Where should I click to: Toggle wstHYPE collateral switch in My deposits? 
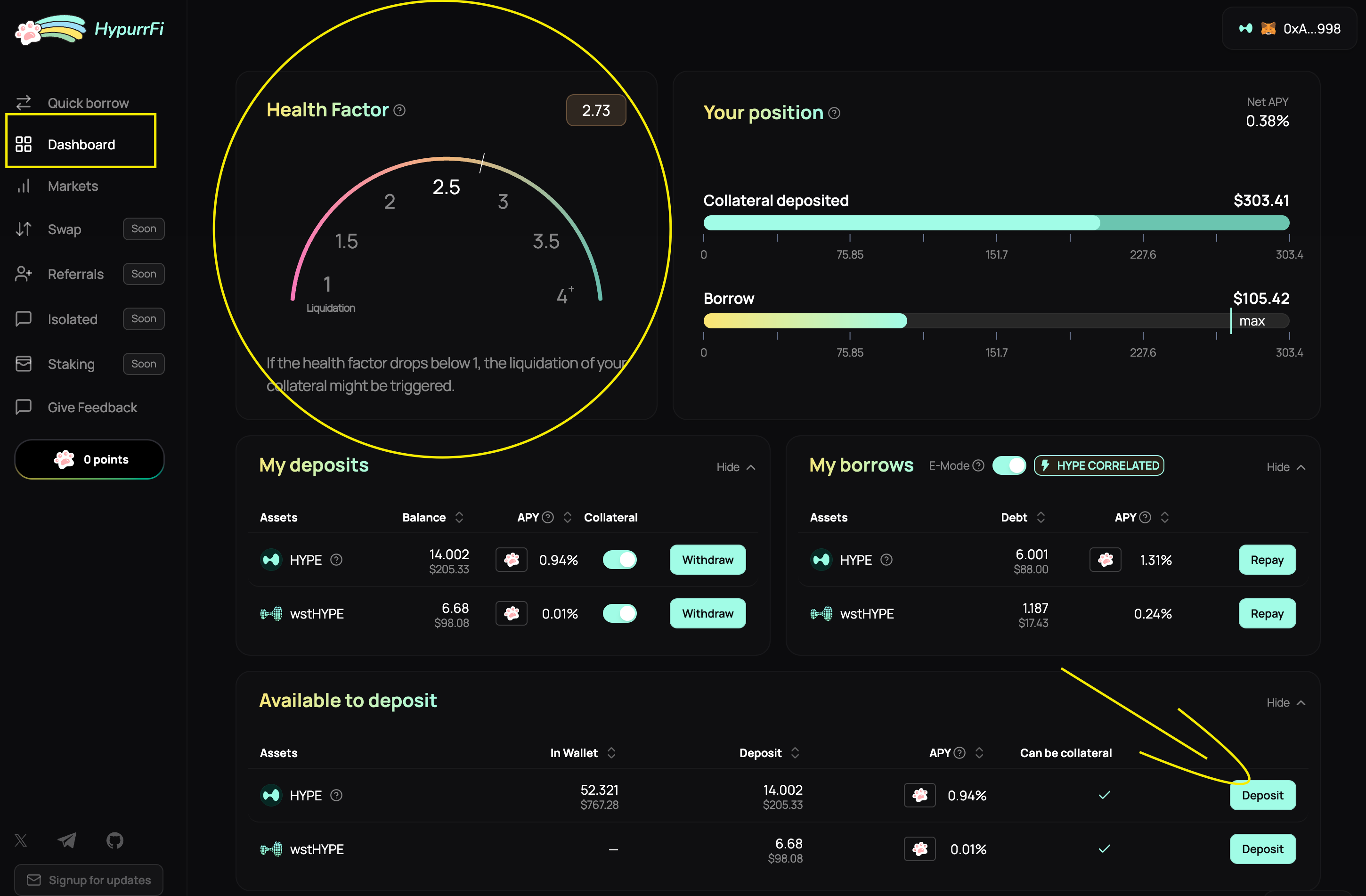coord(619,614)
